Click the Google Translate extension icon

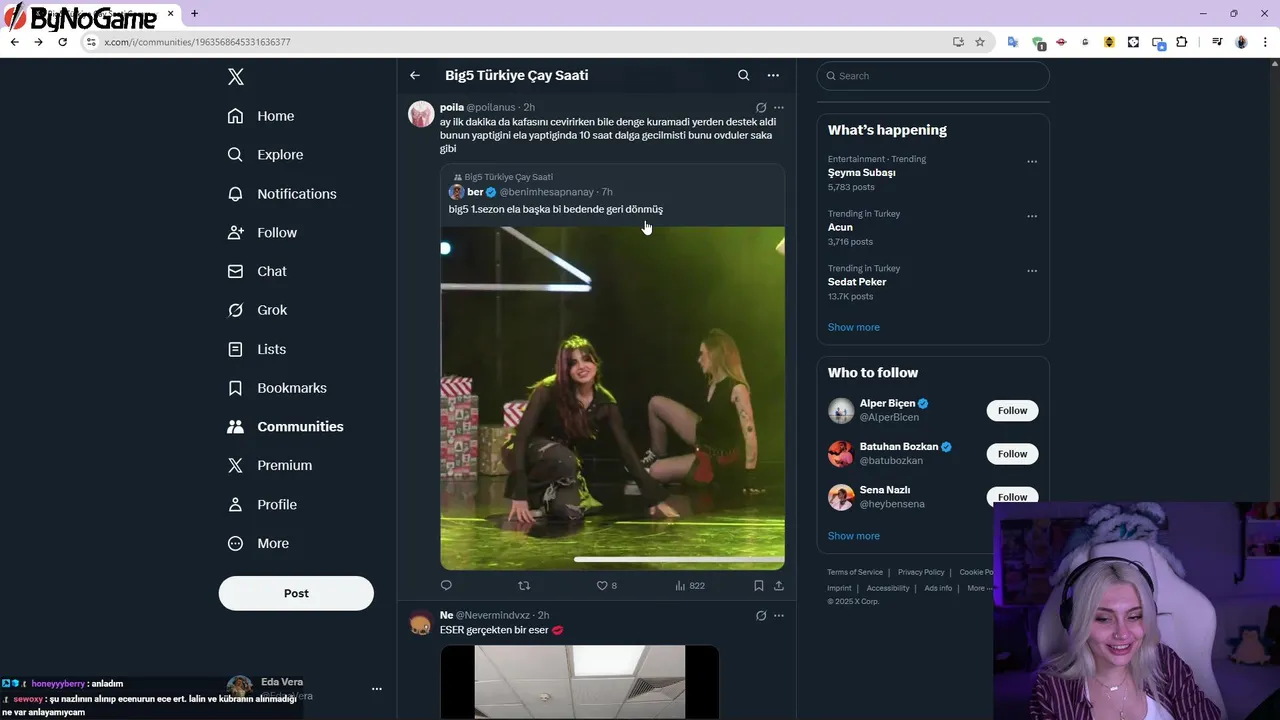coord(1013,42)
